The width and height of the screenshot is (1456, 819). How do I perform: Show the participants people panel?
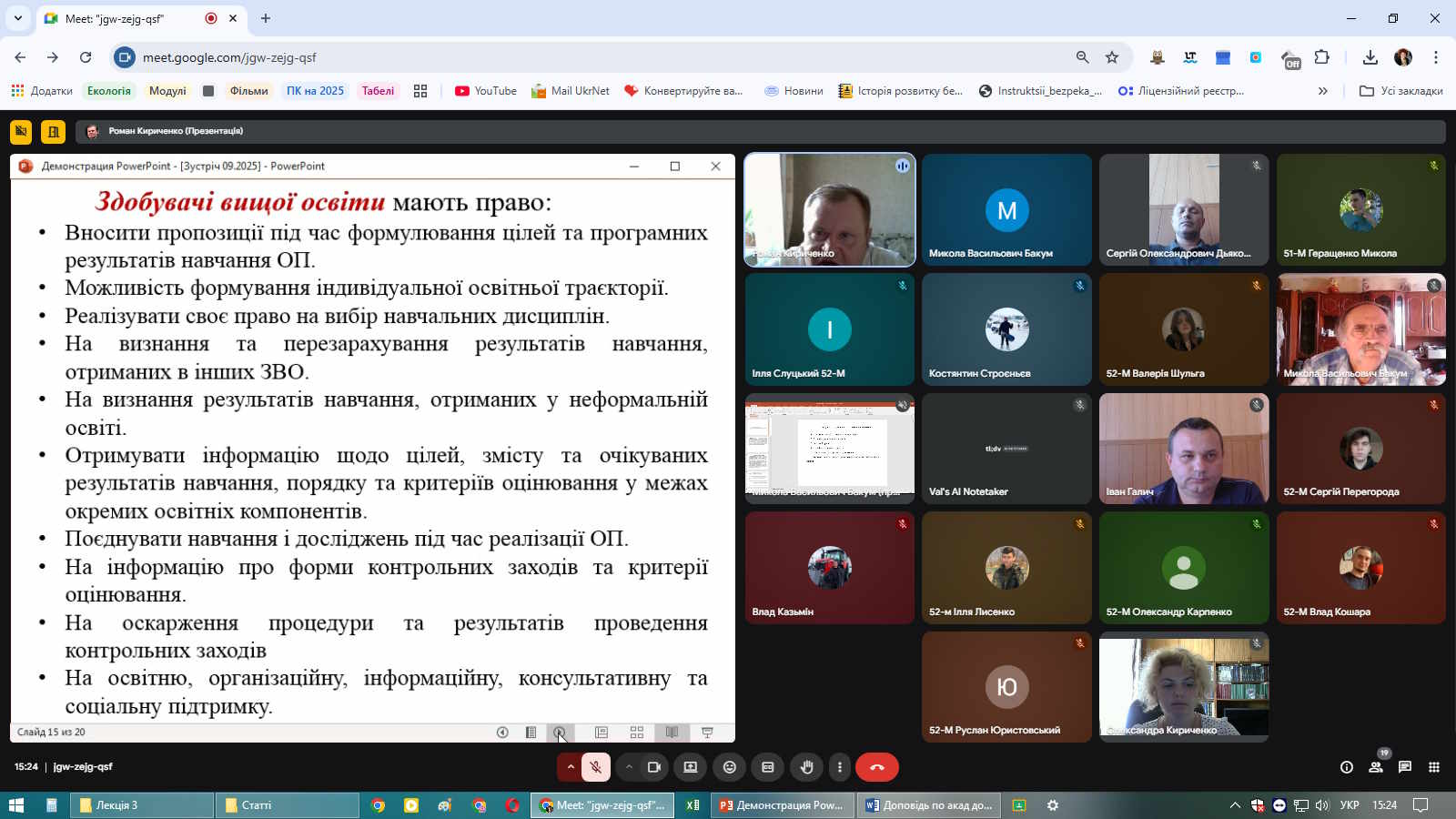pyautogui.click(x=1376, y=767)
